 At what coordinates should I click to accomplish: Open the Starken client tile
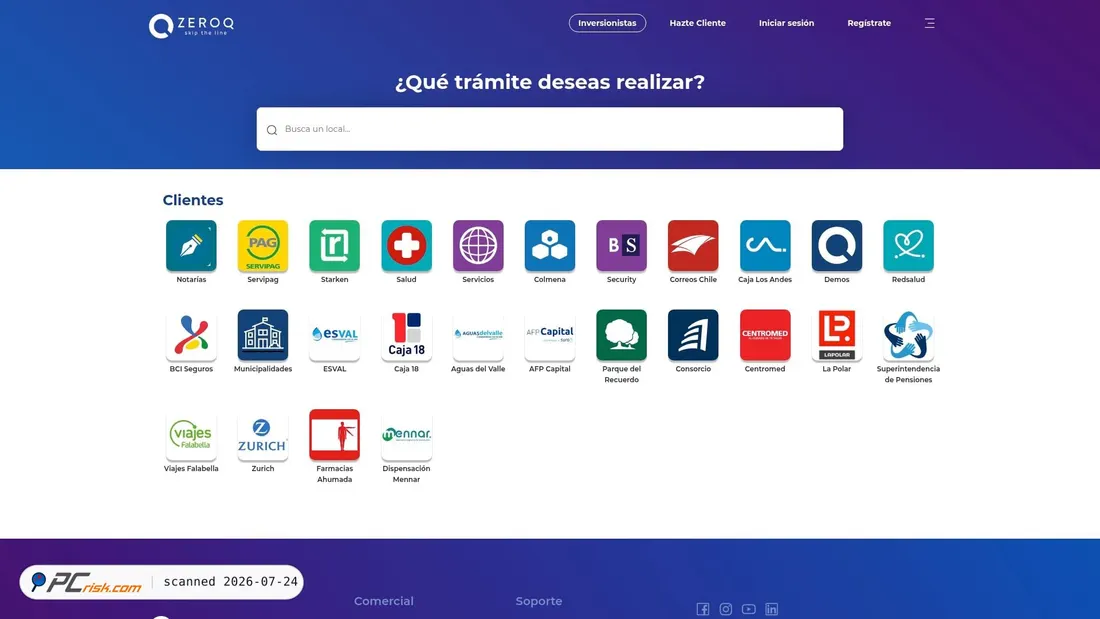(x=335, y=246)
